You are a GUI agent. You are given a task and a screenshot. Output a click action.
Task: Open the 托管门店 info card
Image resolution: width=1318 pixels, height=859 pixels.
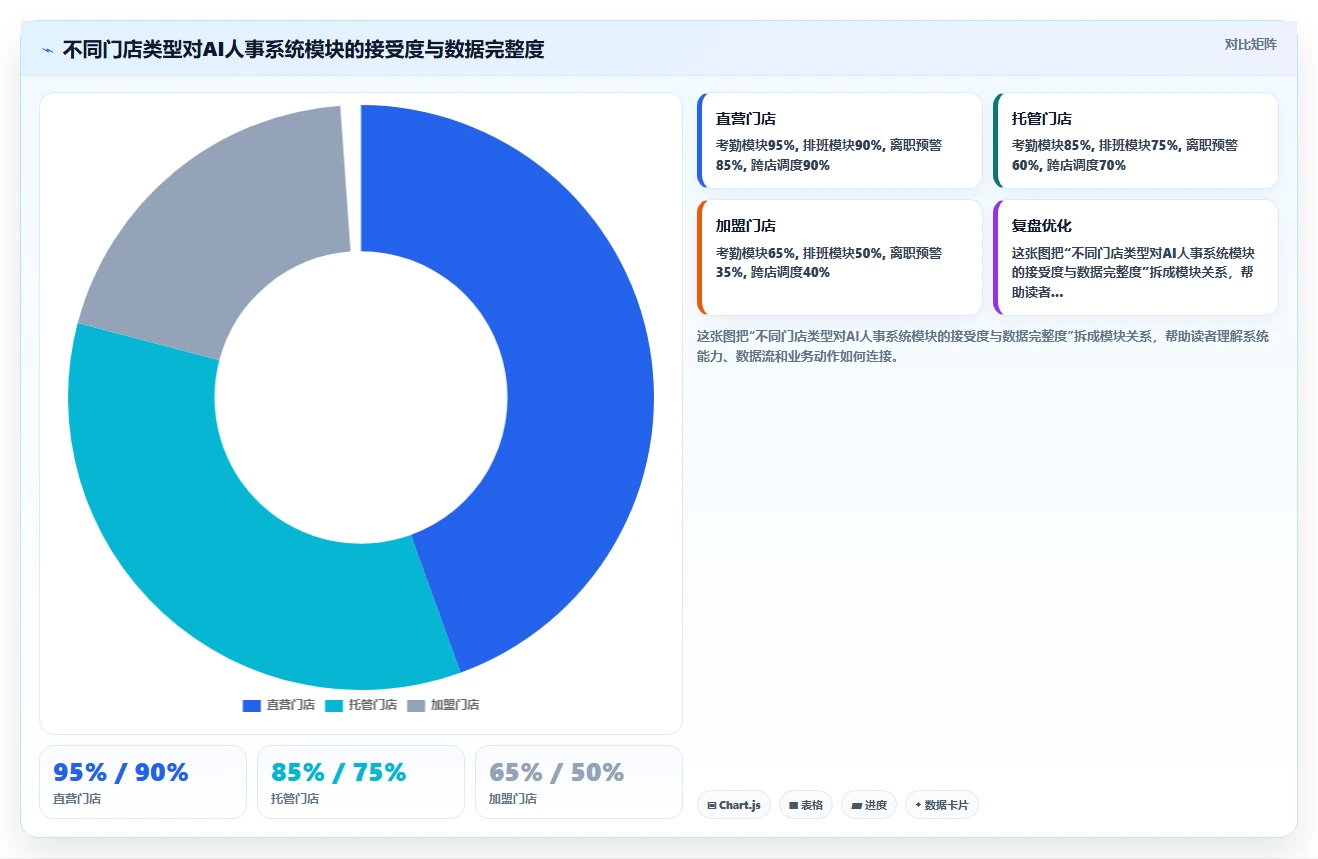(x=1135, y=140)
